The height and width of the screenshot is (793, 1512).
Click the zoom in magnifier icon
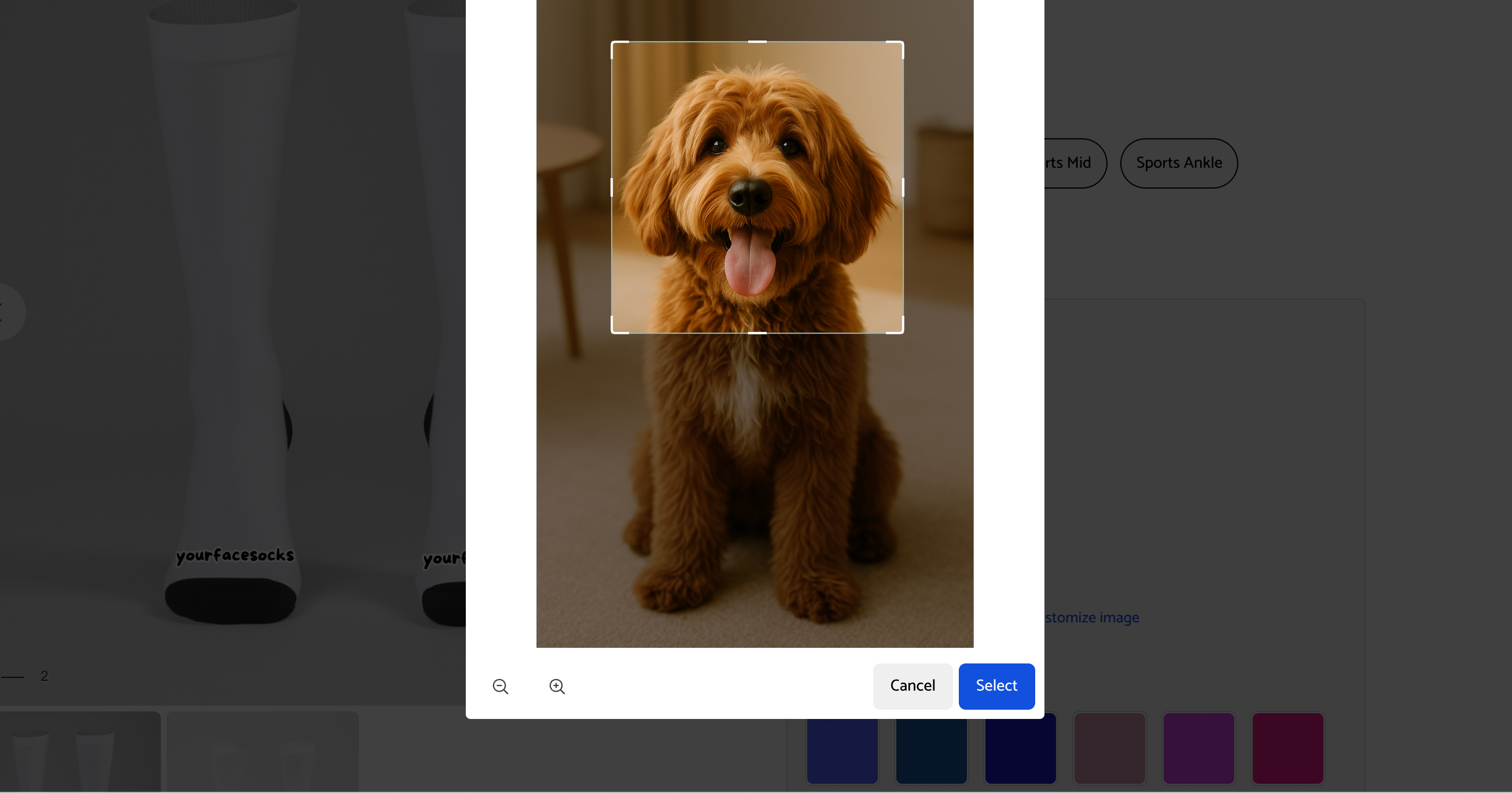point(557,686)
